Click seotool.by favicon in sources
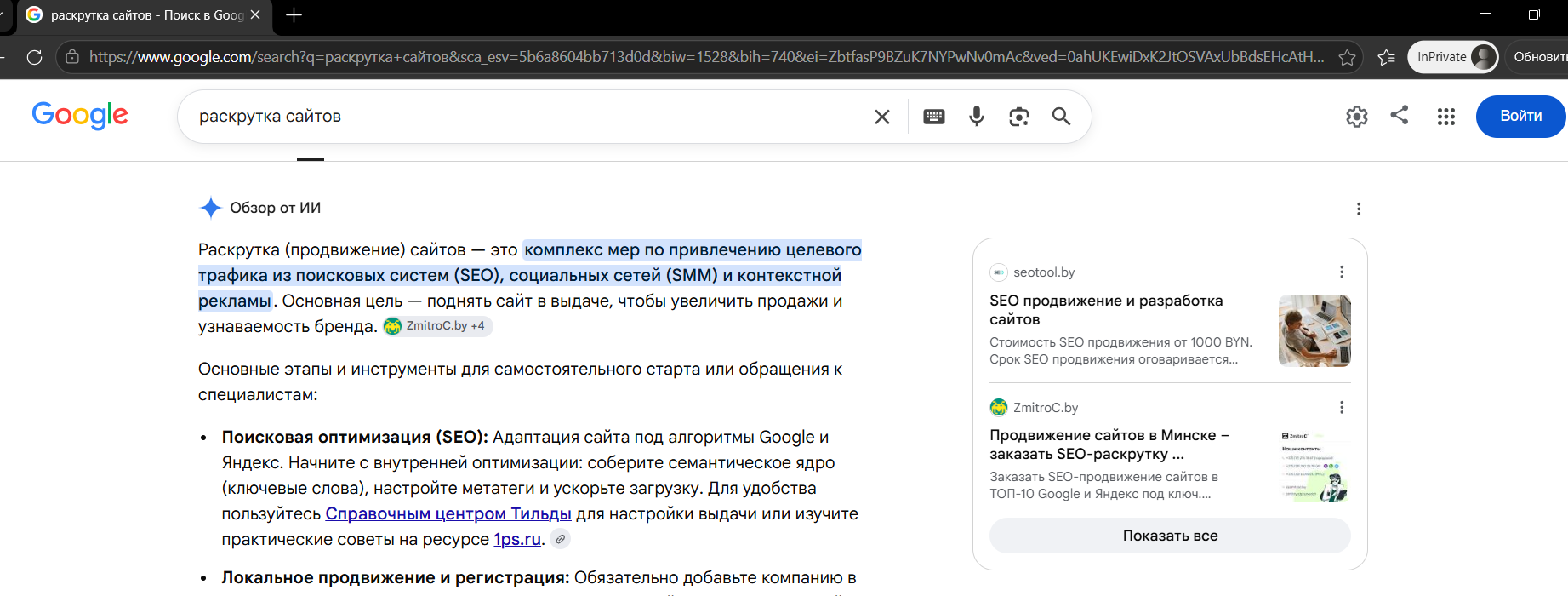Screen dimensions: 1568x596 [x=999, y=272]
